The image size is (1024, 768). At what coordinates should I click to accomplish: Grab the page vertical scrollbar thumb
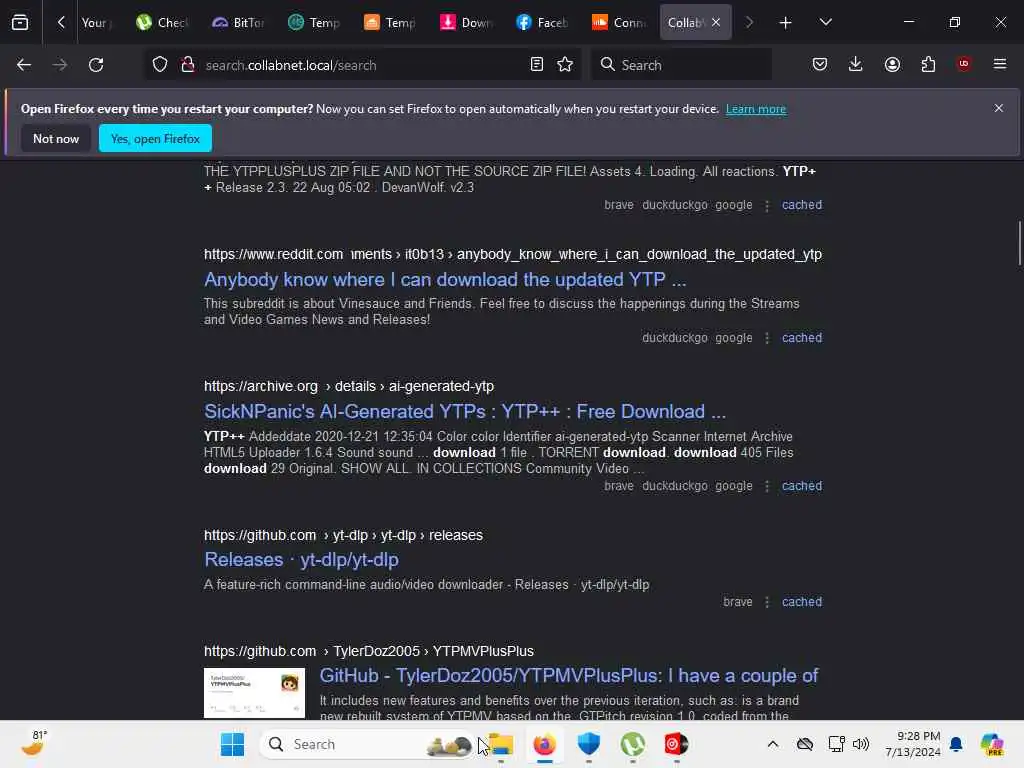(1019, 243)
